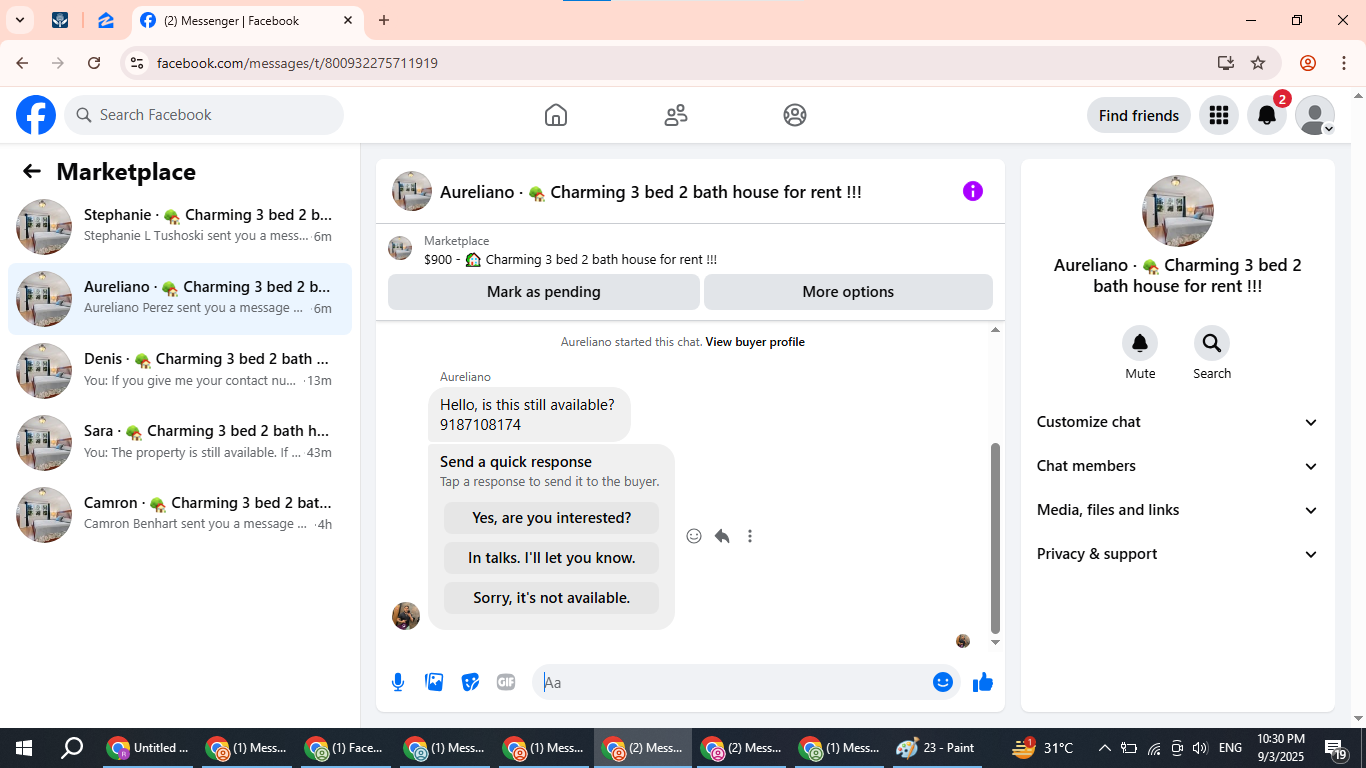This screenshot has height=768, width=1366.
Task: Click Find friends button
Action: point(1139,115)
